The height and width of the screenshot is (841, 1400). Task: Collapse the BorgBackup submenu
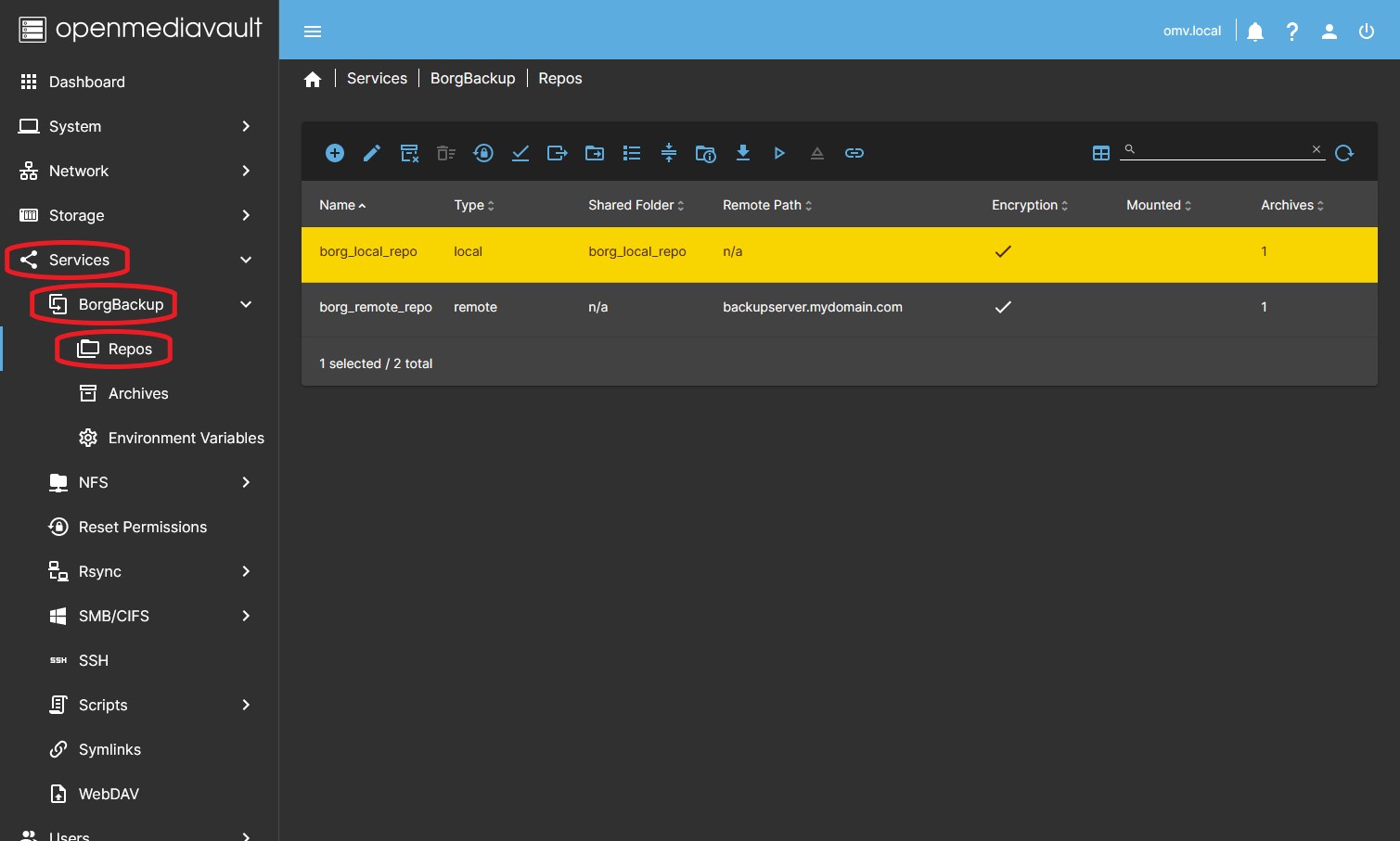click(x=246, y=304)
